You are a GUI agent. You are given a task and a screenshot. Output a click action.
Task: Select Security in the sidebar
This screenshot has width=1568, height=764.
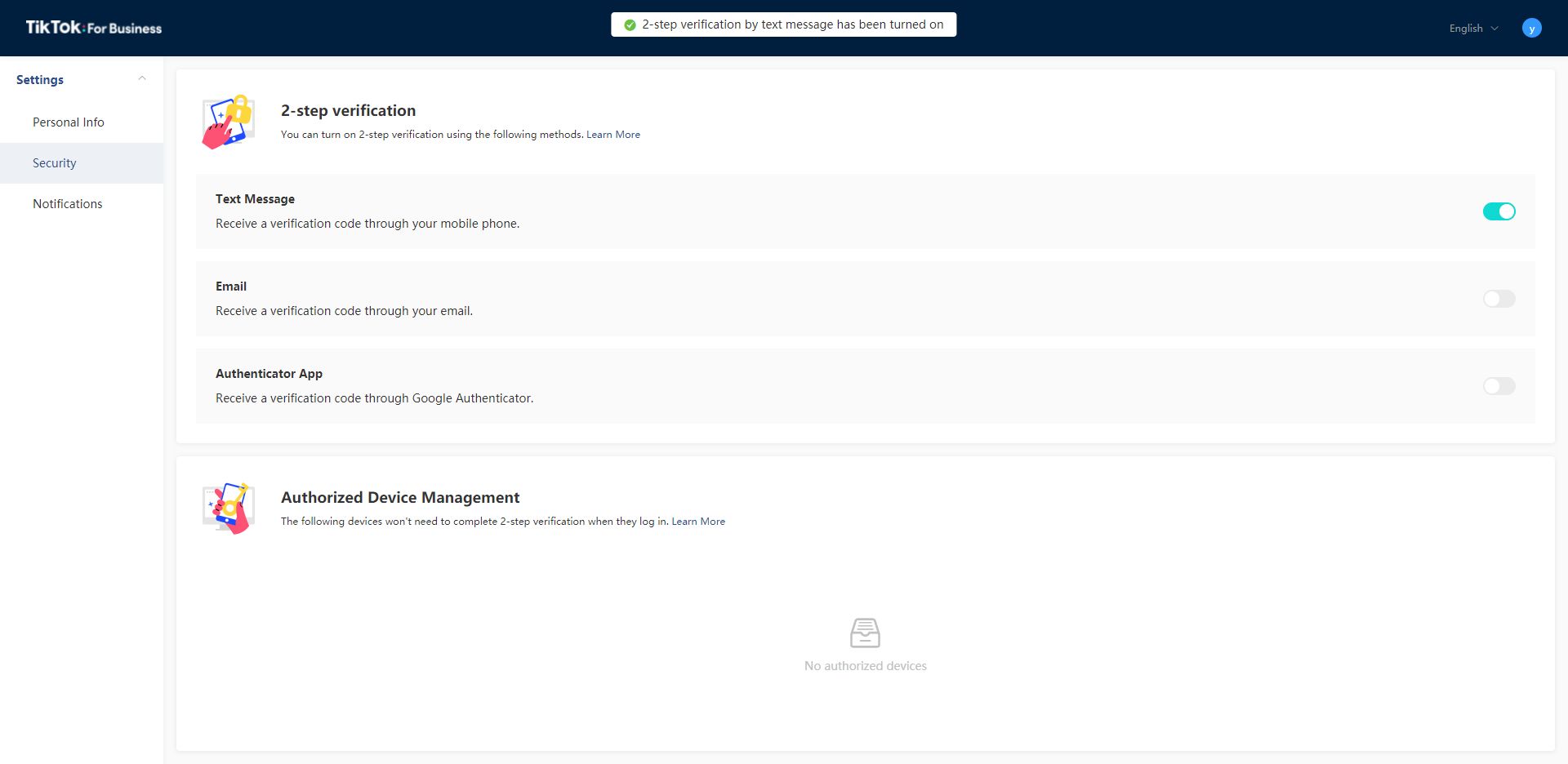[82, 163]
